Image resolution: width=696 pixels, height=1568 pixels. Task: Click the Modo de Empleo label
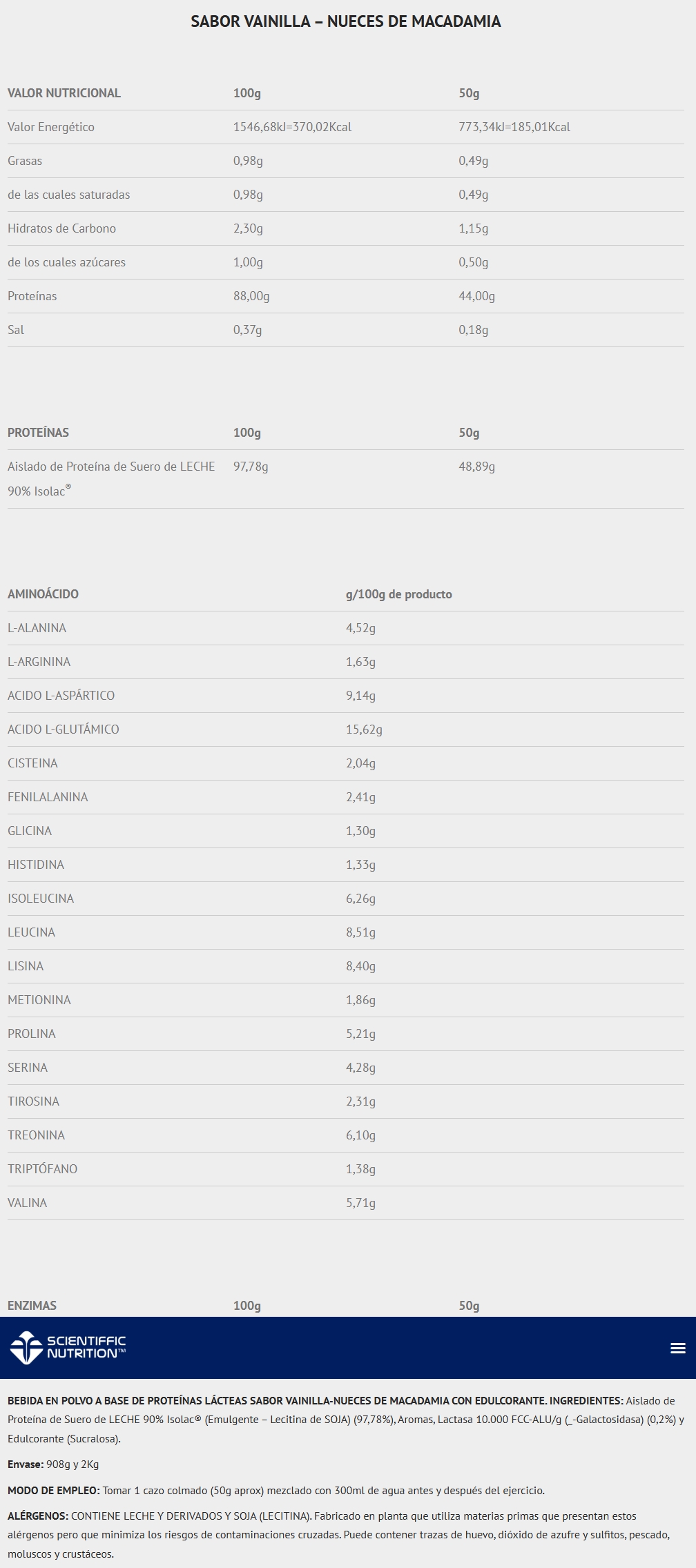click(x=54, y=1490)
